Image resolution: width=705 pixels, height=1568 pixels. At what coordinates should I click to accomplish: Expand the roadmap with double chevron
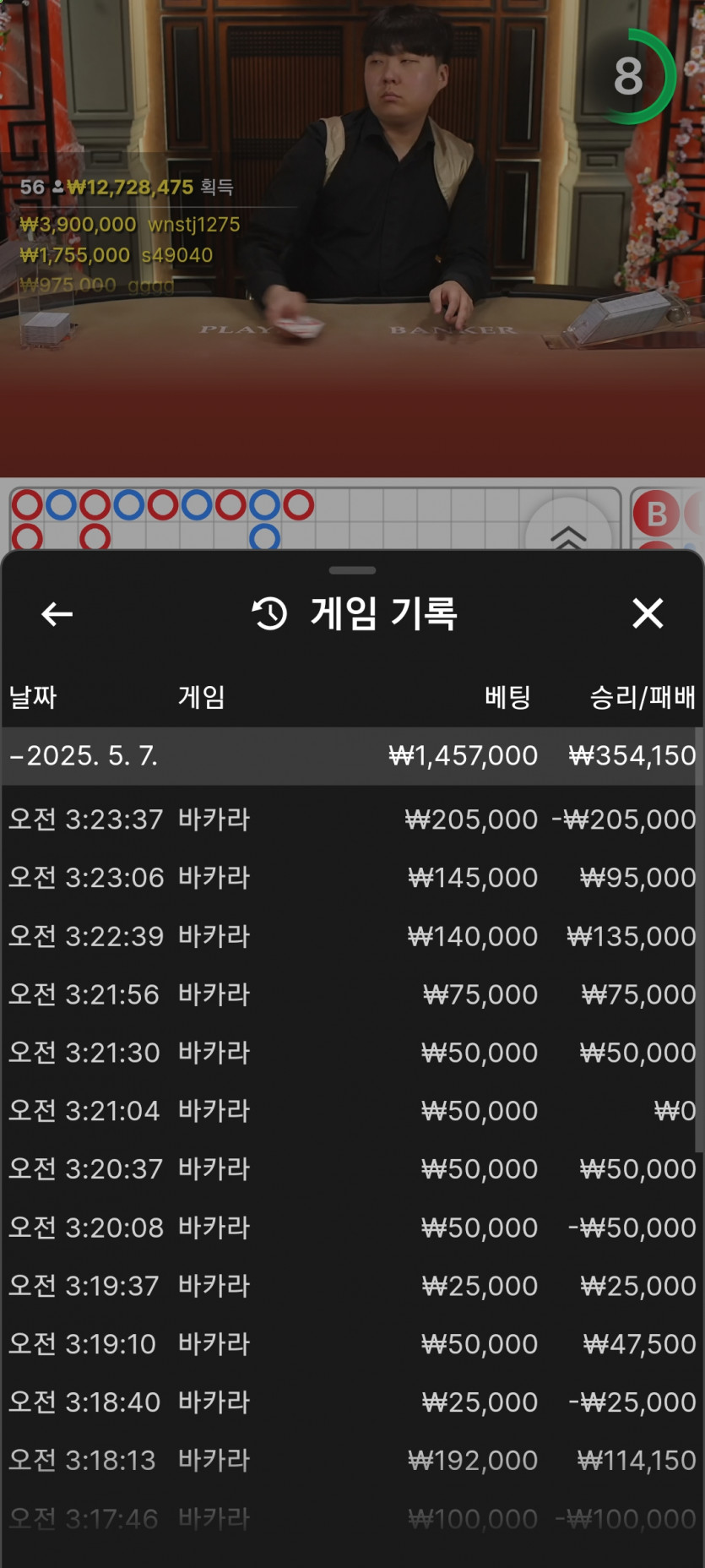pos(568,536)
